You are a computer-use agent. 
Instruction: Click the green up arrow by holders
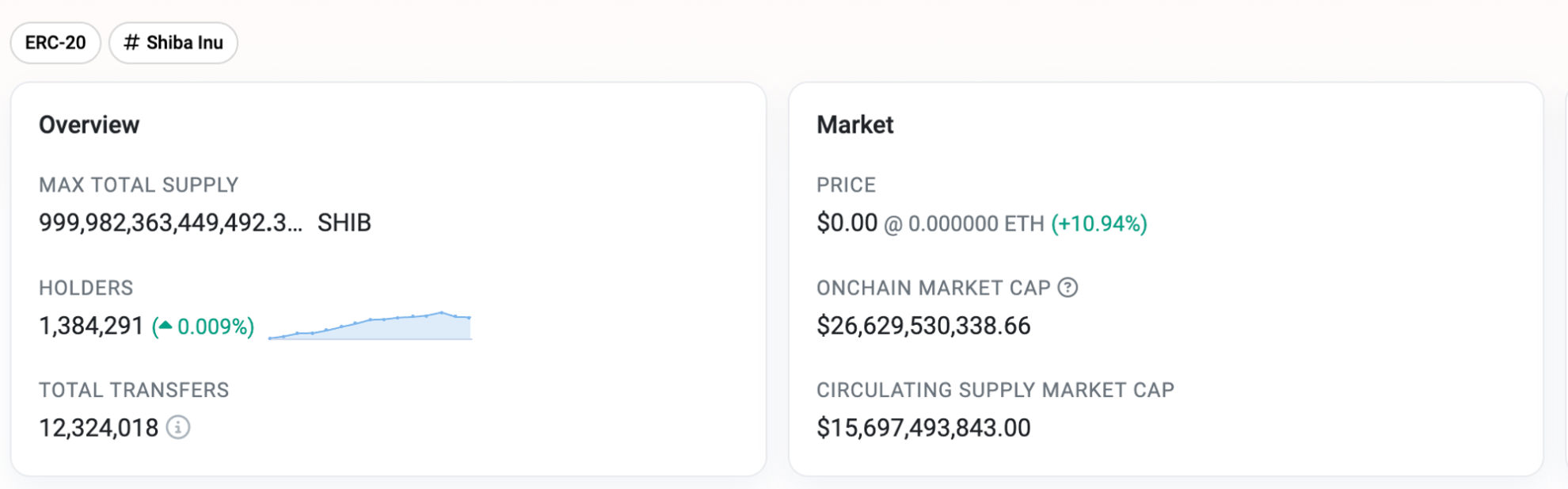coord(165,325)
